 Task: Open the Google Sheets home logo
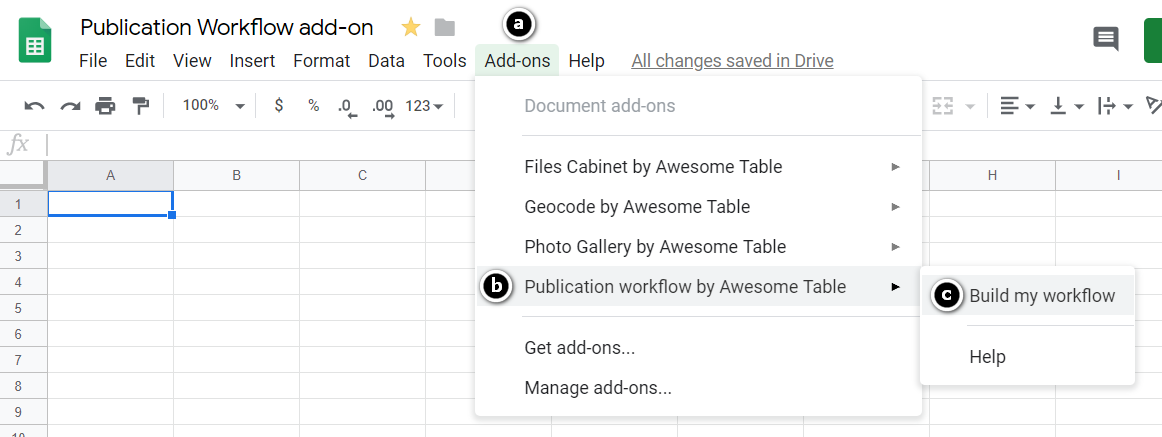pos(35,44)
